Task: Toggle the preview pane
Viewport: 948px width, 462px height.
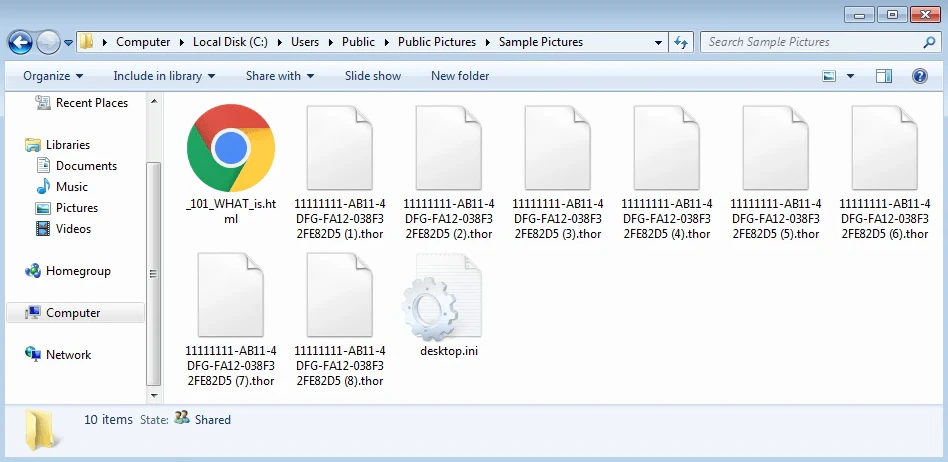Action: [x=884, y=76]
